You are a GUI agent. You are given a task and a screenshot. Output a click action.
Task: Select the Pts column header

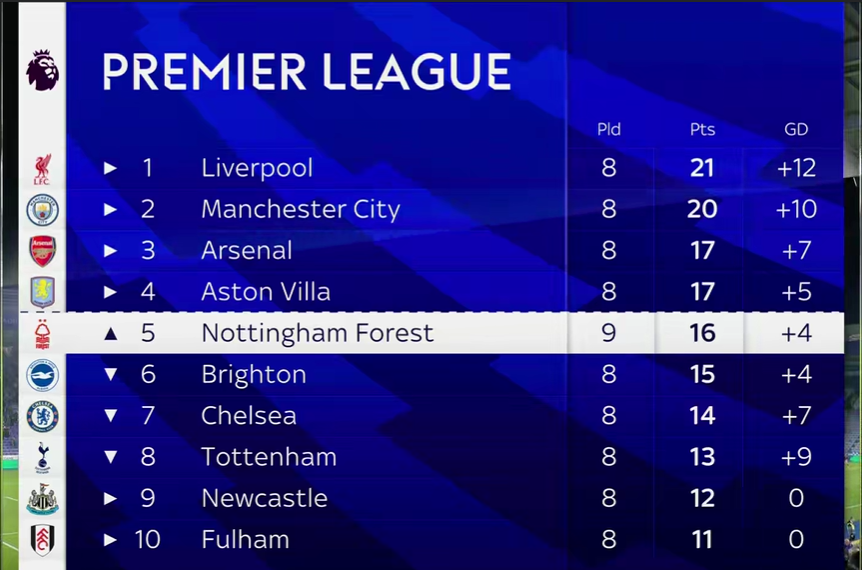tap(702, 130)
